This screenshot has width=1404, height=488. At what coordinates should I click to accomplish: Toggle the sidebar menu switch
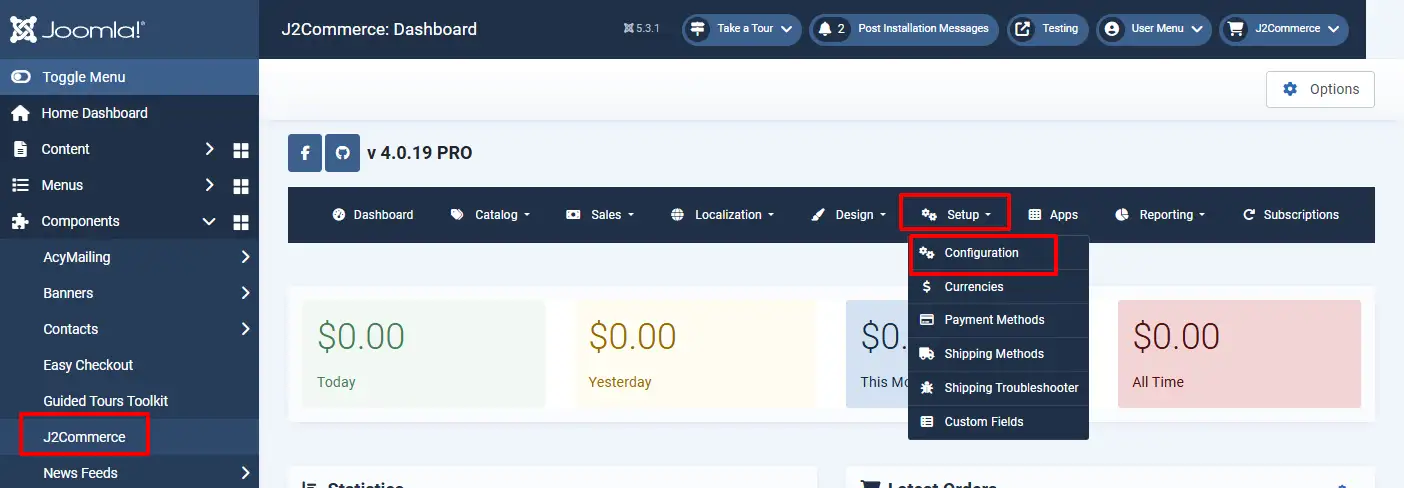21,77
